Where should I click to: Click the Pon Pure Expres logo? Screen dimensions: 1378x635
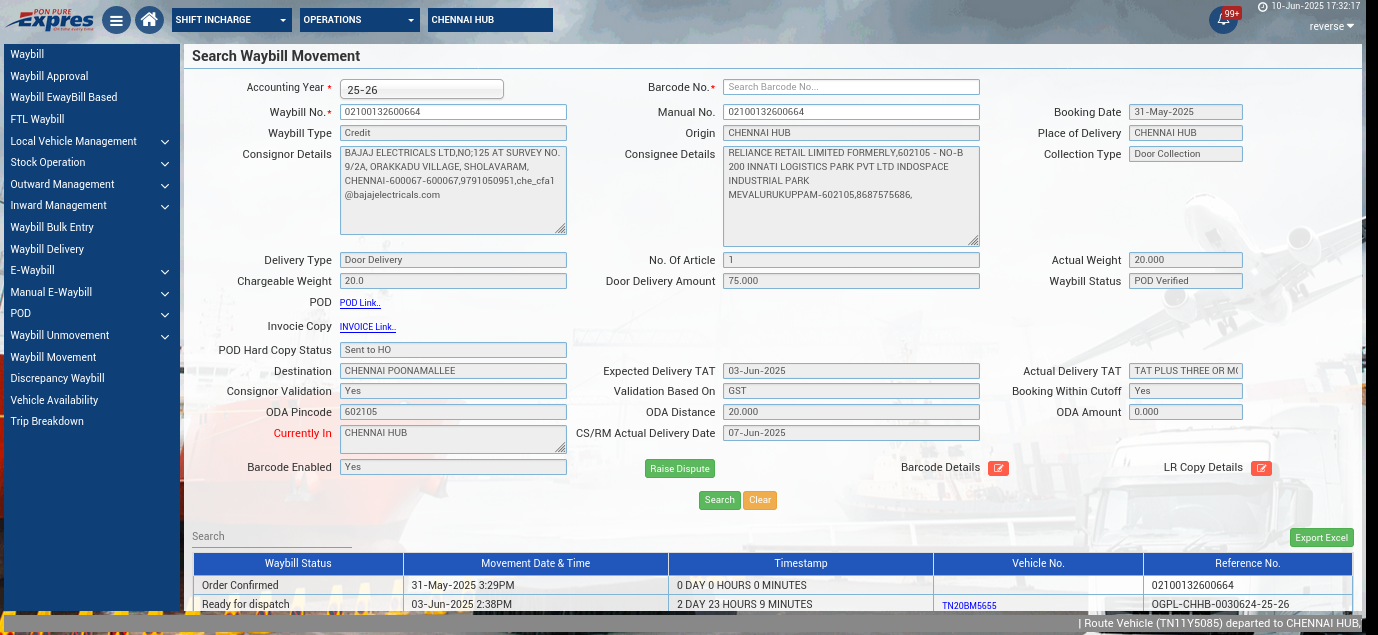pyautogui.click(x=50, y=19)
